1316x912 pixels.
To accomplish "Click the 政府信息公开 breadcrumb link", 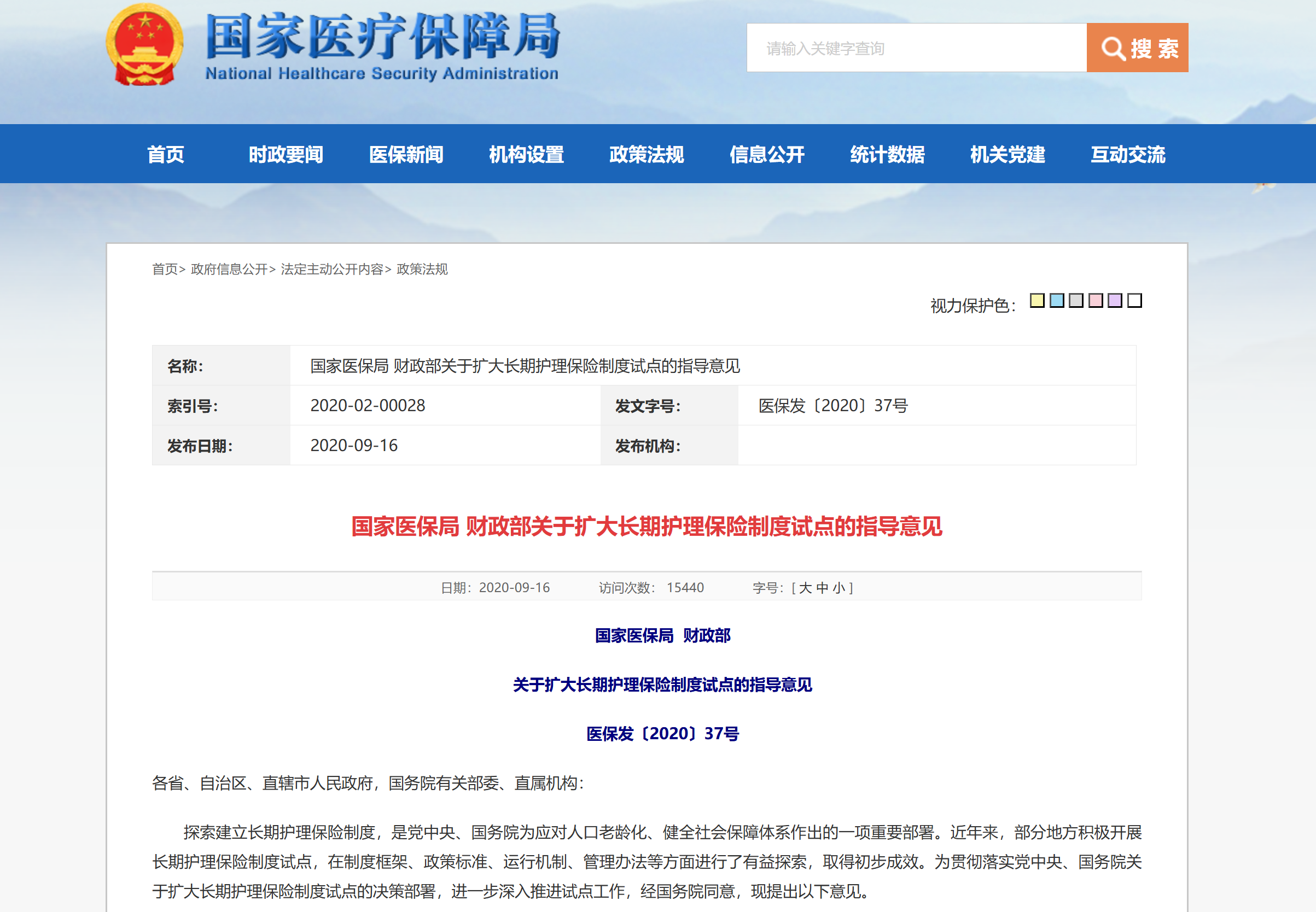I will 229,269.
